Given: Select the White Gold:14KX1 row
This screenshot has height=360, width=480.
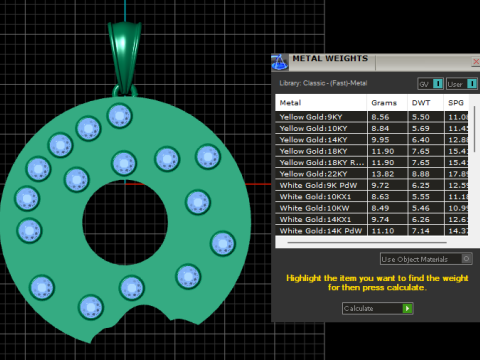Looking at the screenshot, I should tap(372, 219).
